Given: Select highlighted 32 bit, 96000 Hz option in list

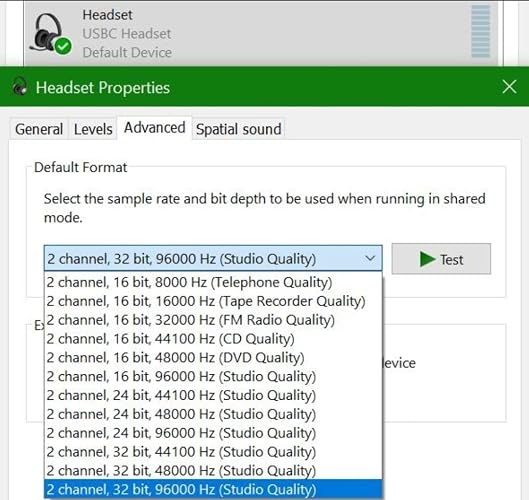Looking at the screenshot, I should click(213, 490).
